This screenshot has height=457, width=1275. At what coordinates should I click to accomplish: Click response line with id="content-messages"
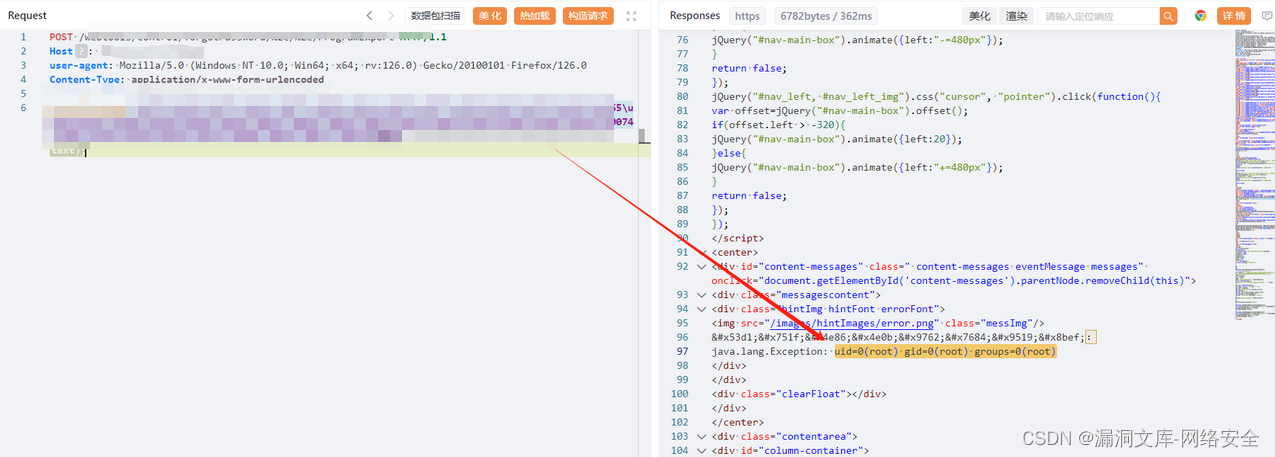coord(929,267)
